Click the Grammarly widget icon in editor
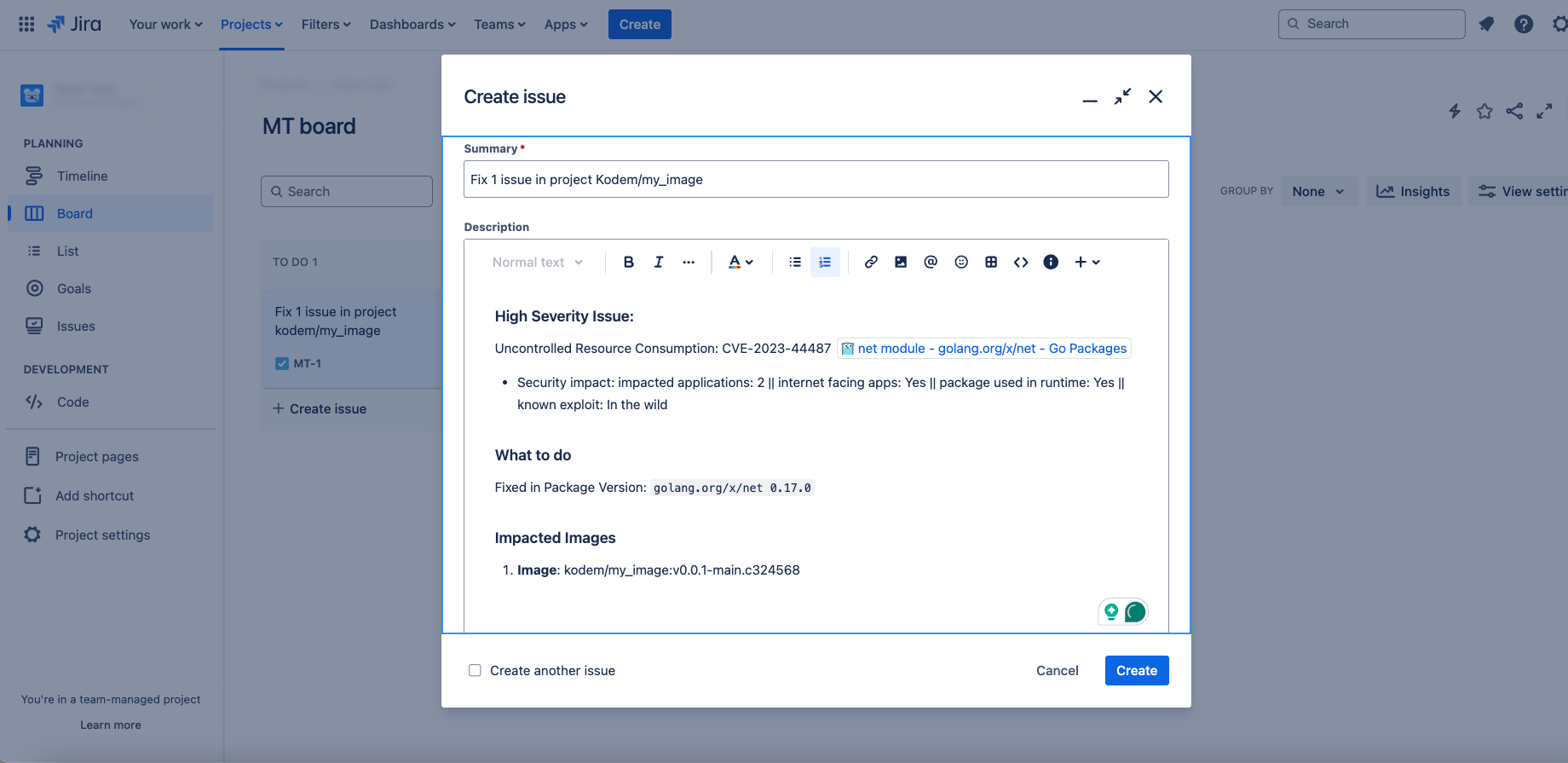Screen dimensions: 1568x763 1123,611
